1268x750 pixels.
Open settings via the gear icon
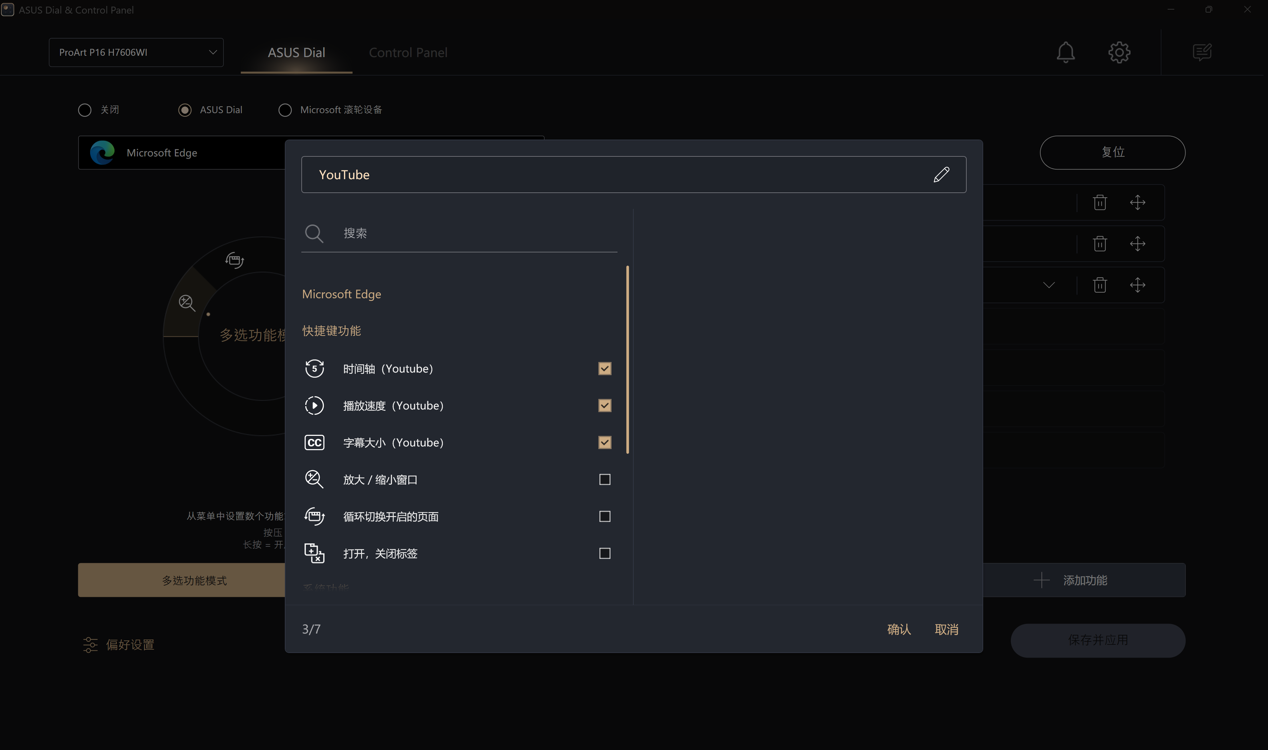(x=1119, y=52)
